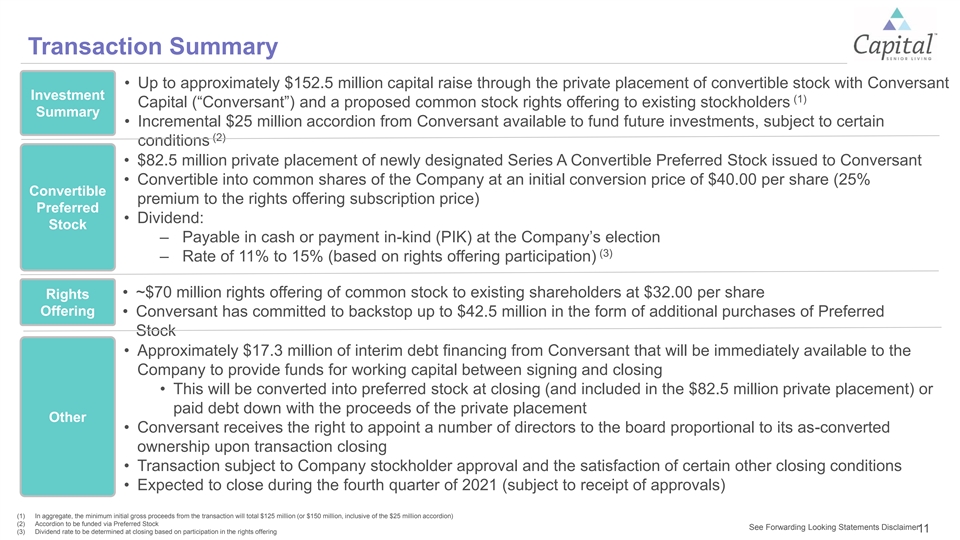Click the See Forwarding Looking Statements Disclaimer text
Screen dimensions: 960x540
pyautogui.click(x=833, y=527)
